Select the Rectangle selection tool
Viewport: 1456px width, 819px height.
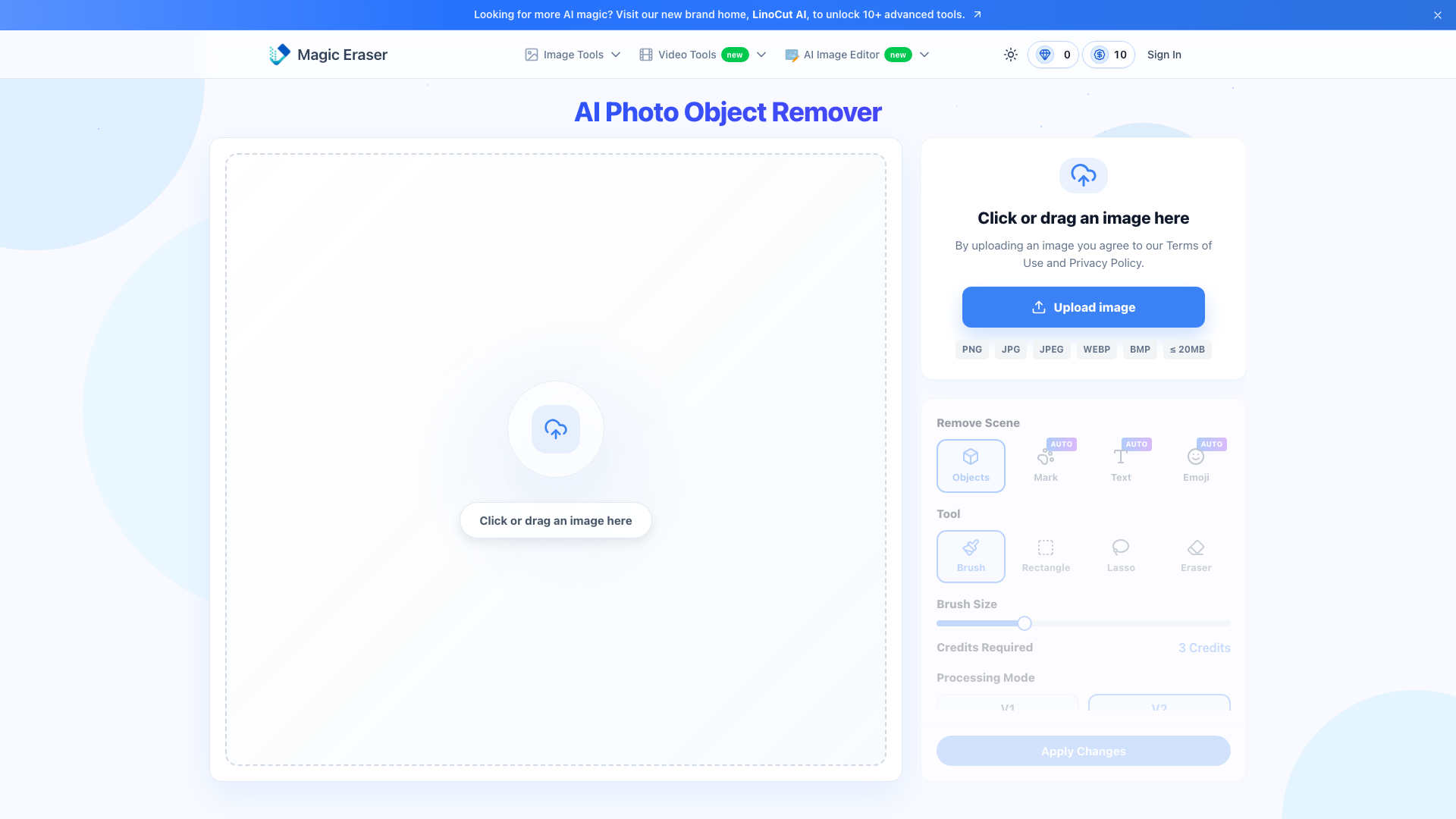click(1046, 556)
